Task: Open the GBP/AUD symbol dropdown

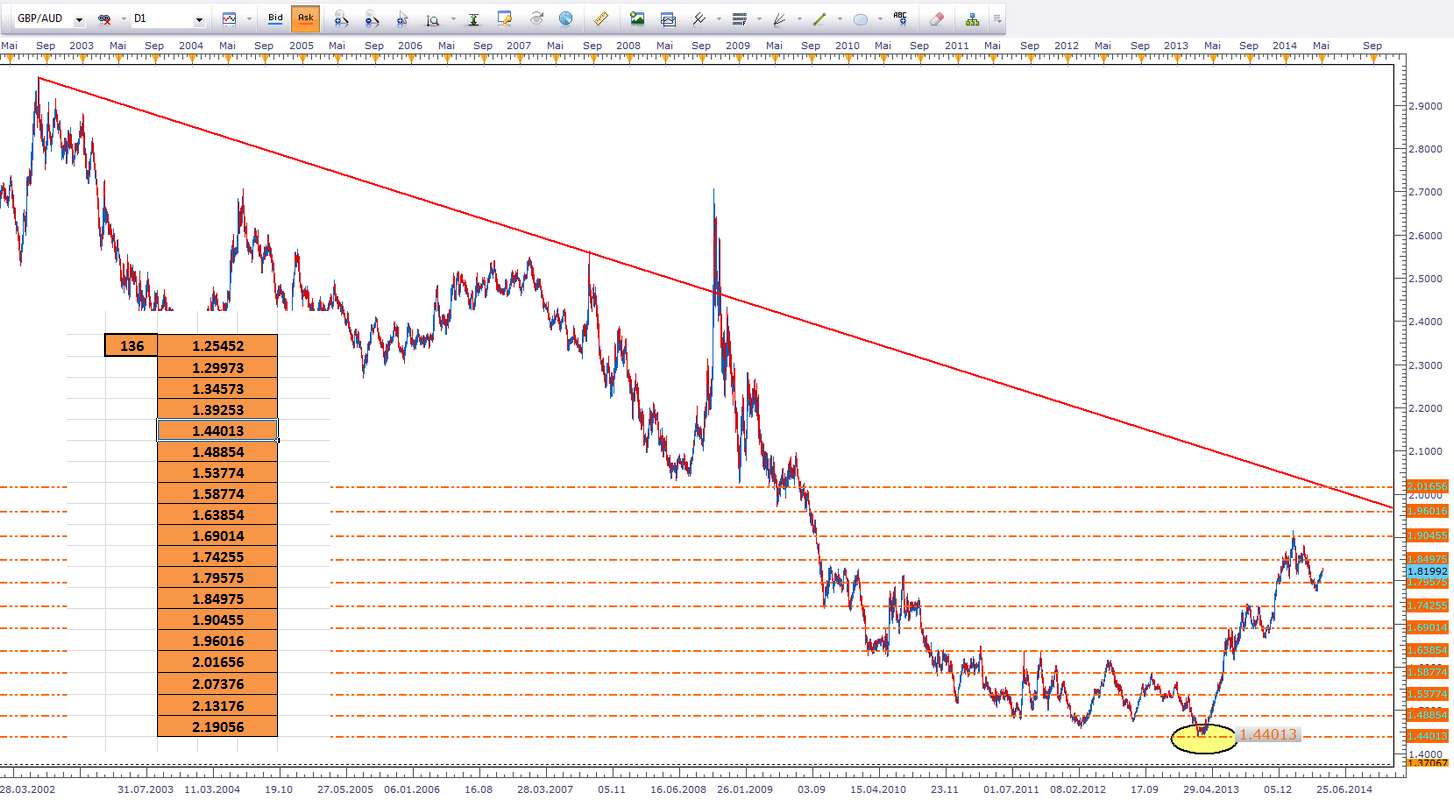Action: [x=78, y=19]
